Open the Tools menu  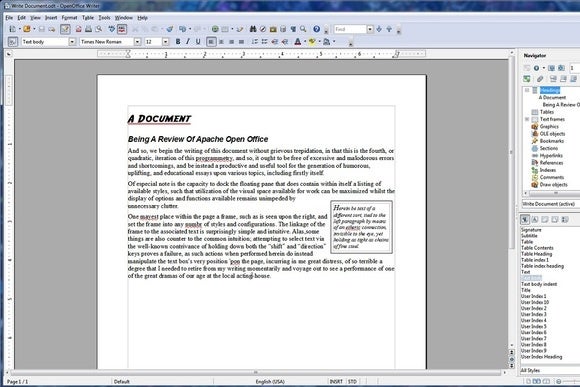pos(104,17)
